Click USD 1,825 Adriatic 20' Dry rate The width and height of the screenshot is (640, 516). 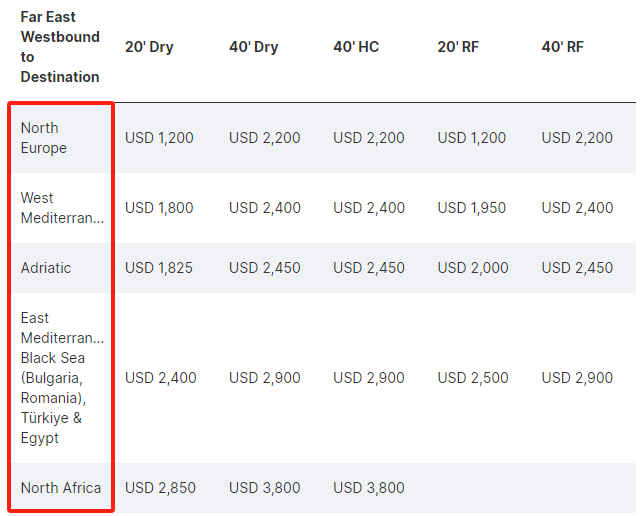[x=159, y=268]
